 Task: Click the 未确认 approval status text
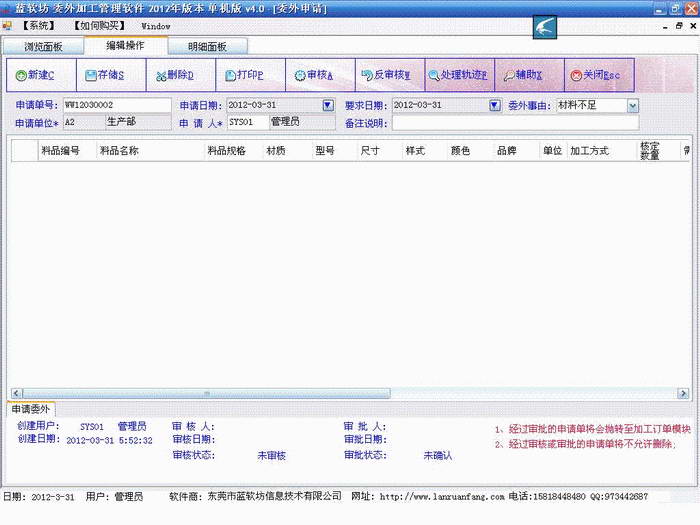click(438, 456)
